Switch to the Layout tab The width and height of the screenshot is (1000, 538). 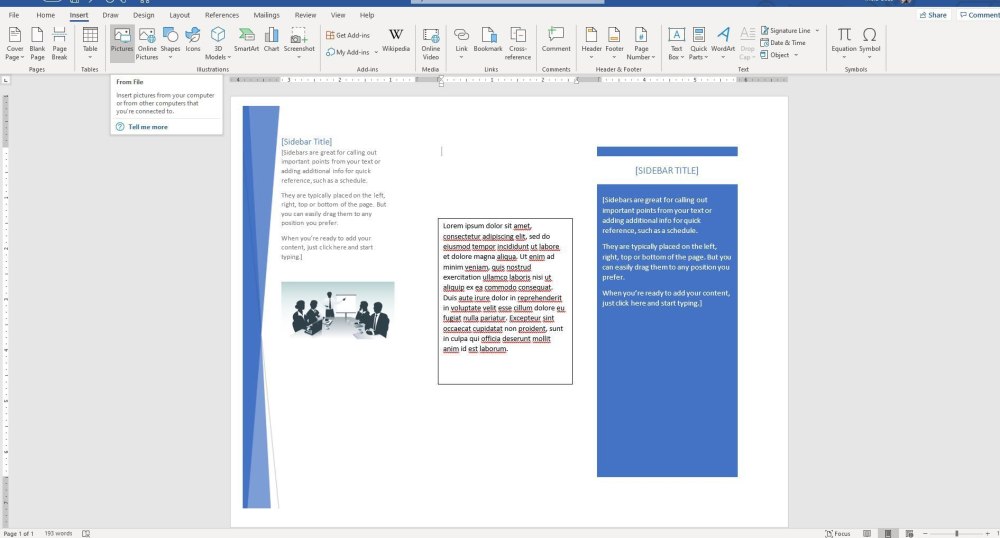pos(179,15)
